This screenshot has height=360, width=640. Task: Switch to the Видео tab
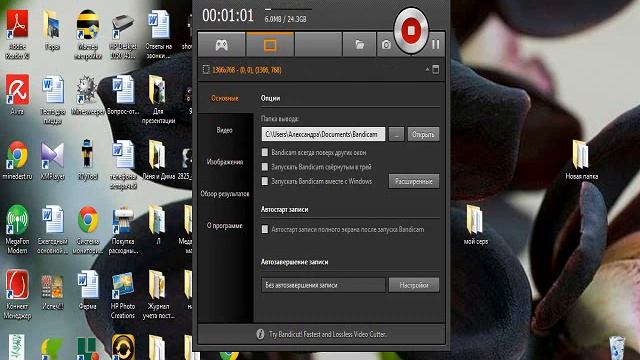click(224, 130)
